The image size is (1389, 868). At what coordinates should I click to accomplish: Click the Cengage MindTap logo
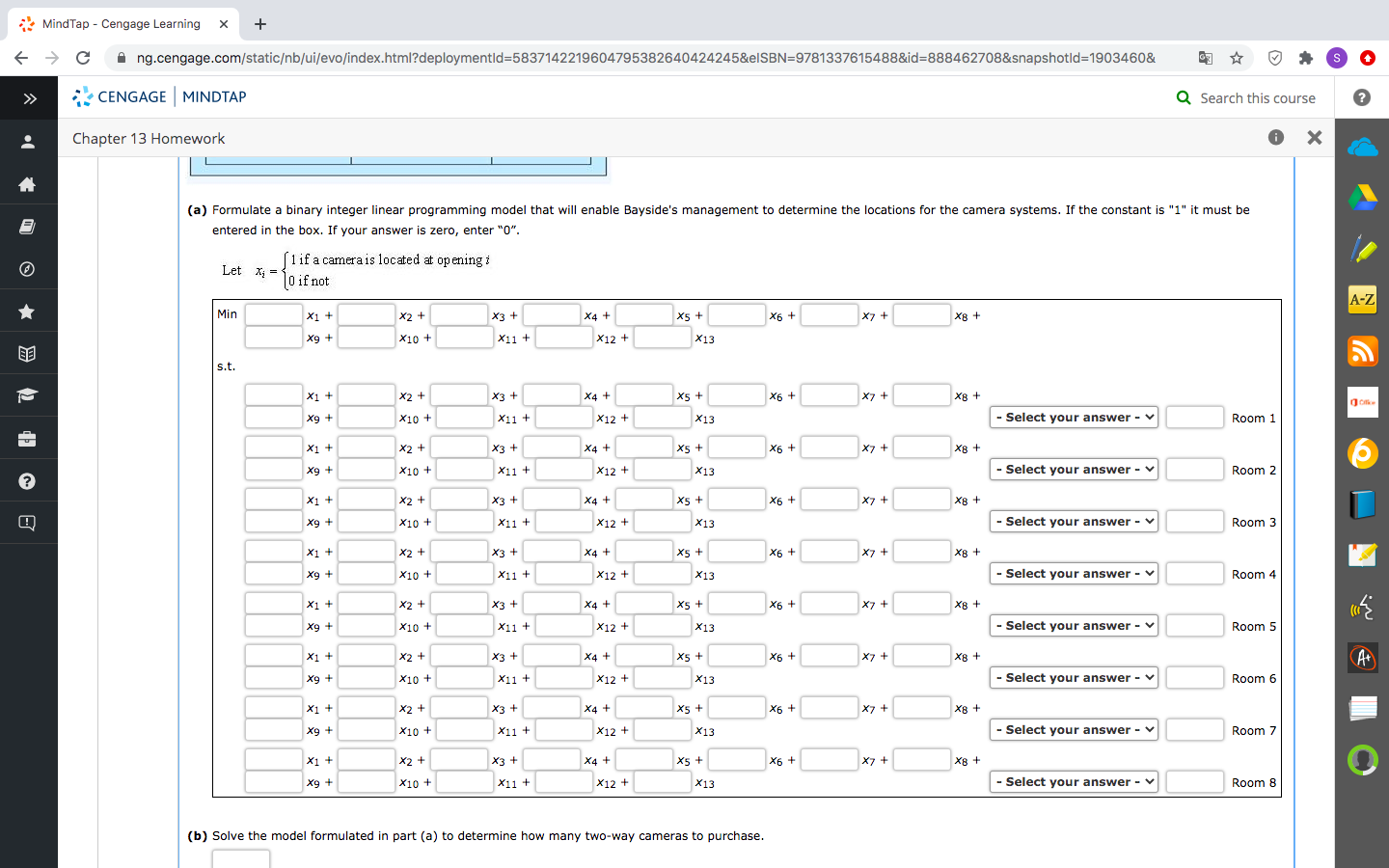(160, 96)
